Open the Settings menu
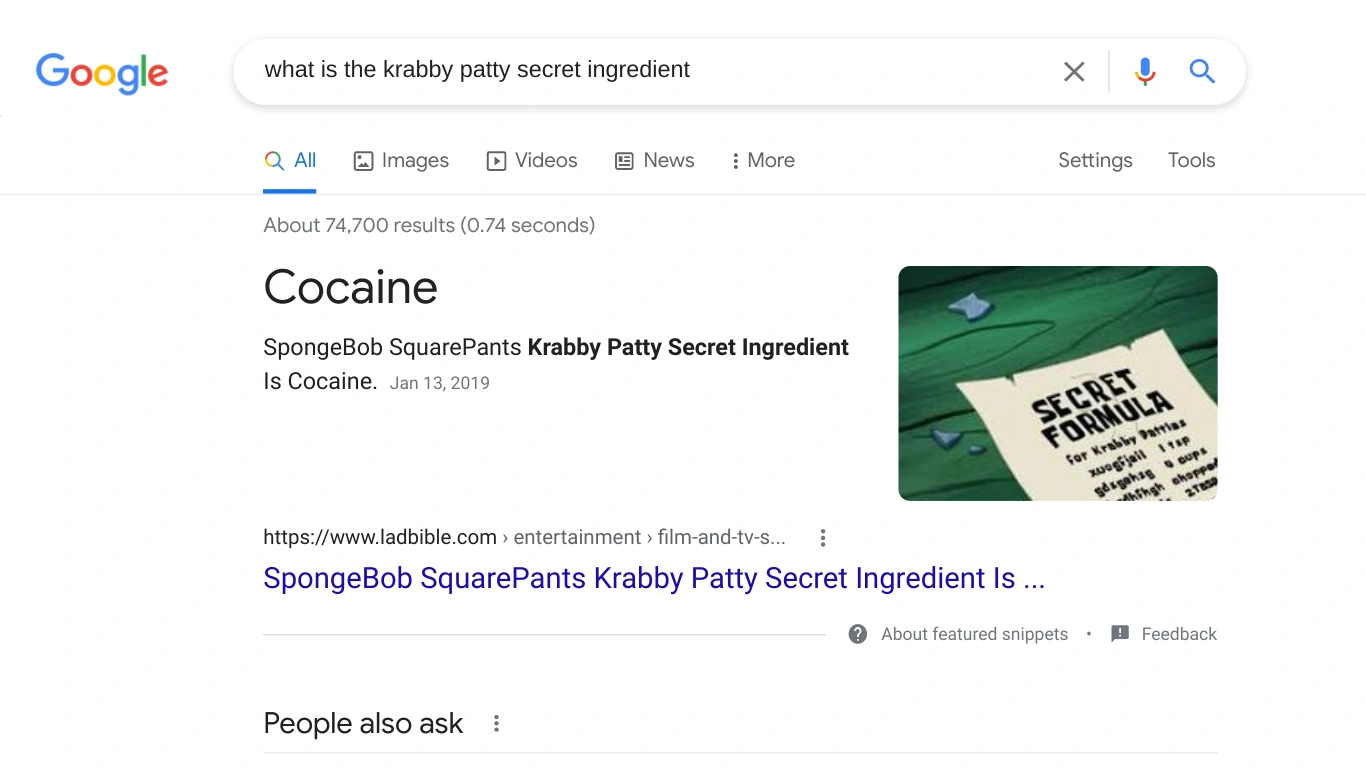The height and width of the screenshot is (768, 1366). [x=1095, y=160]
